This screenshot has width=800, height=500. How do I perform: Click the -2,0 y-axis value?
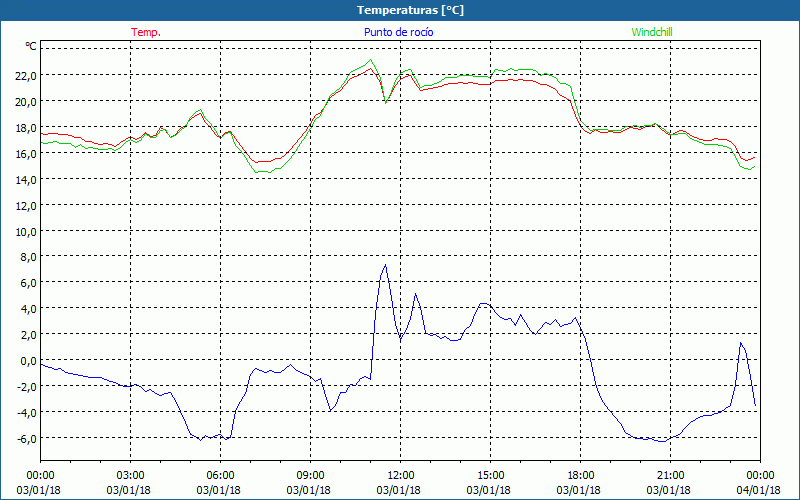(27, 387)
